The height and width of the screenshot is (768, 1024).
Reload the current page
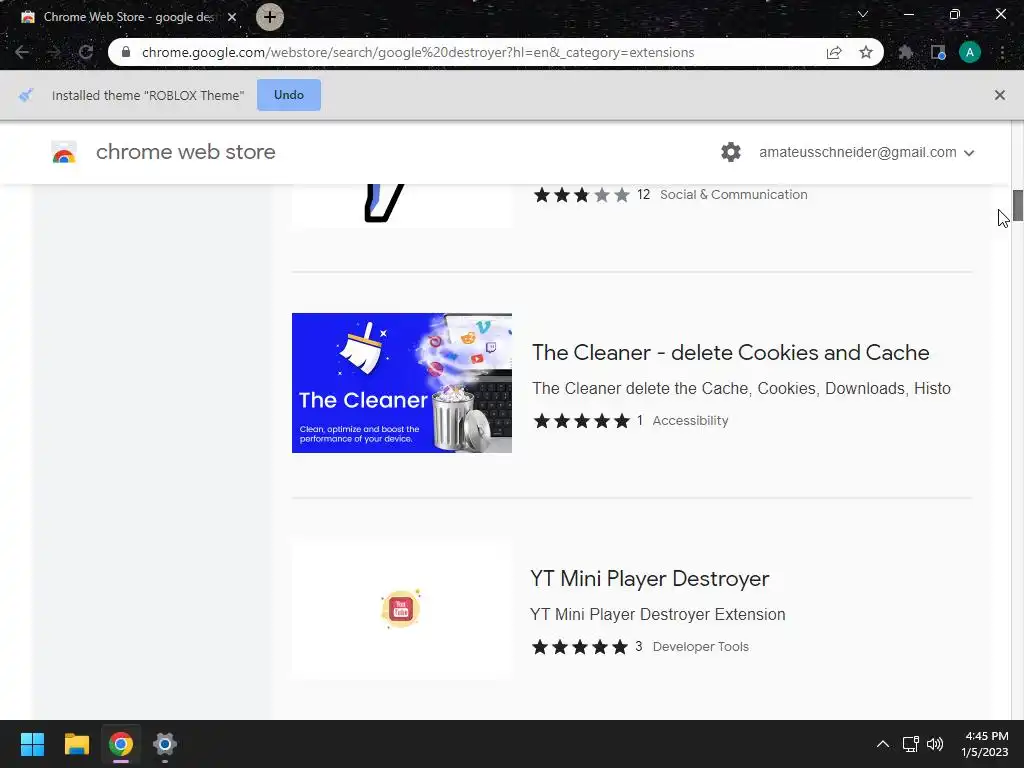[86, 52]
